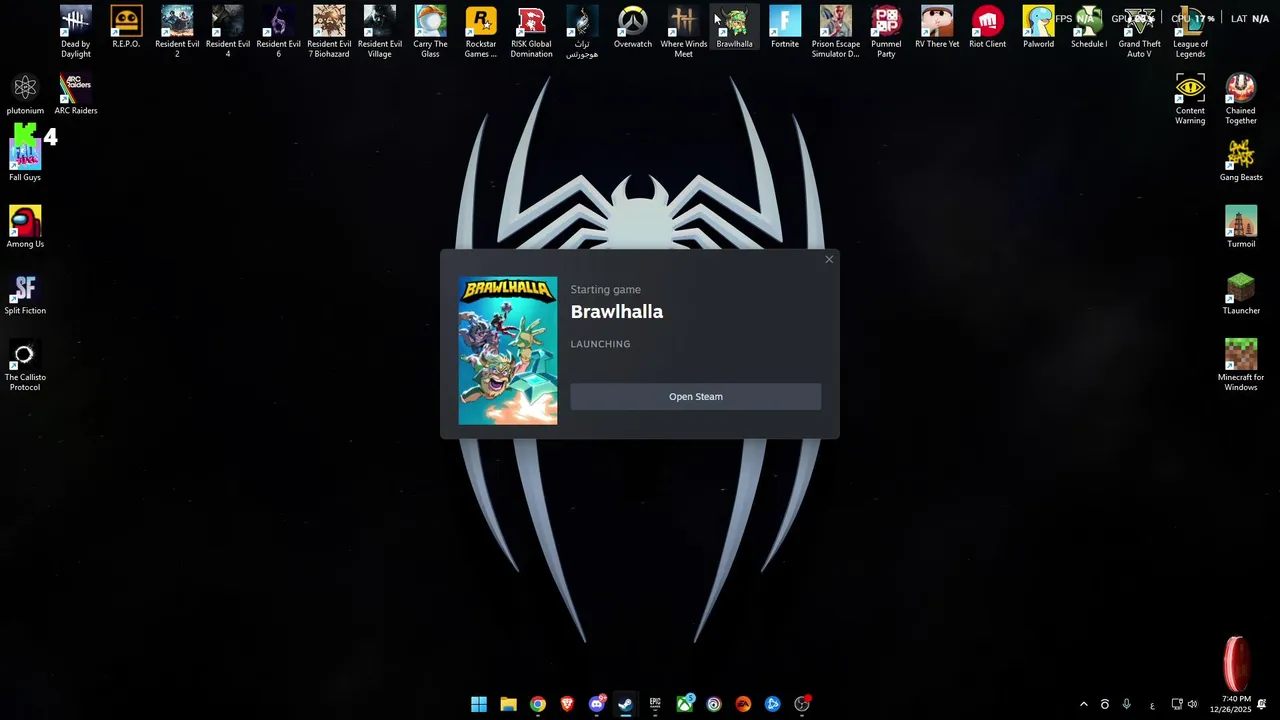Open Brave browser from the taskbar
Image resolution: width=1280 pixels, height=720 pixels.
[567, 704]
